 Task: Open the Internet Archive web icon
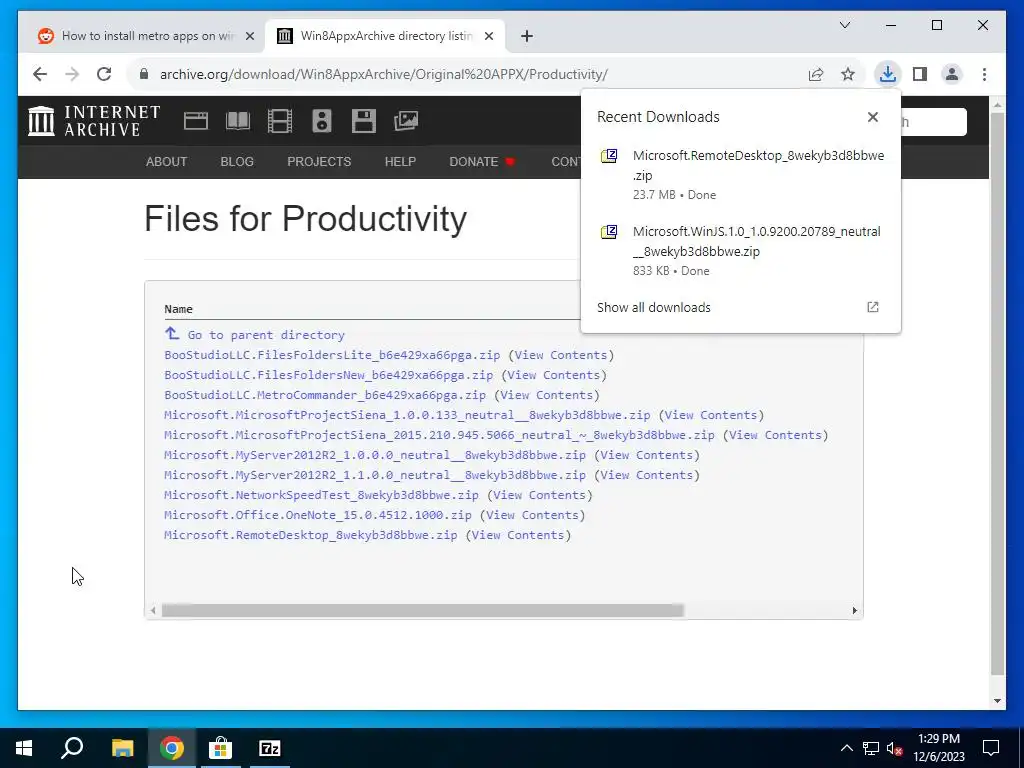195,121
